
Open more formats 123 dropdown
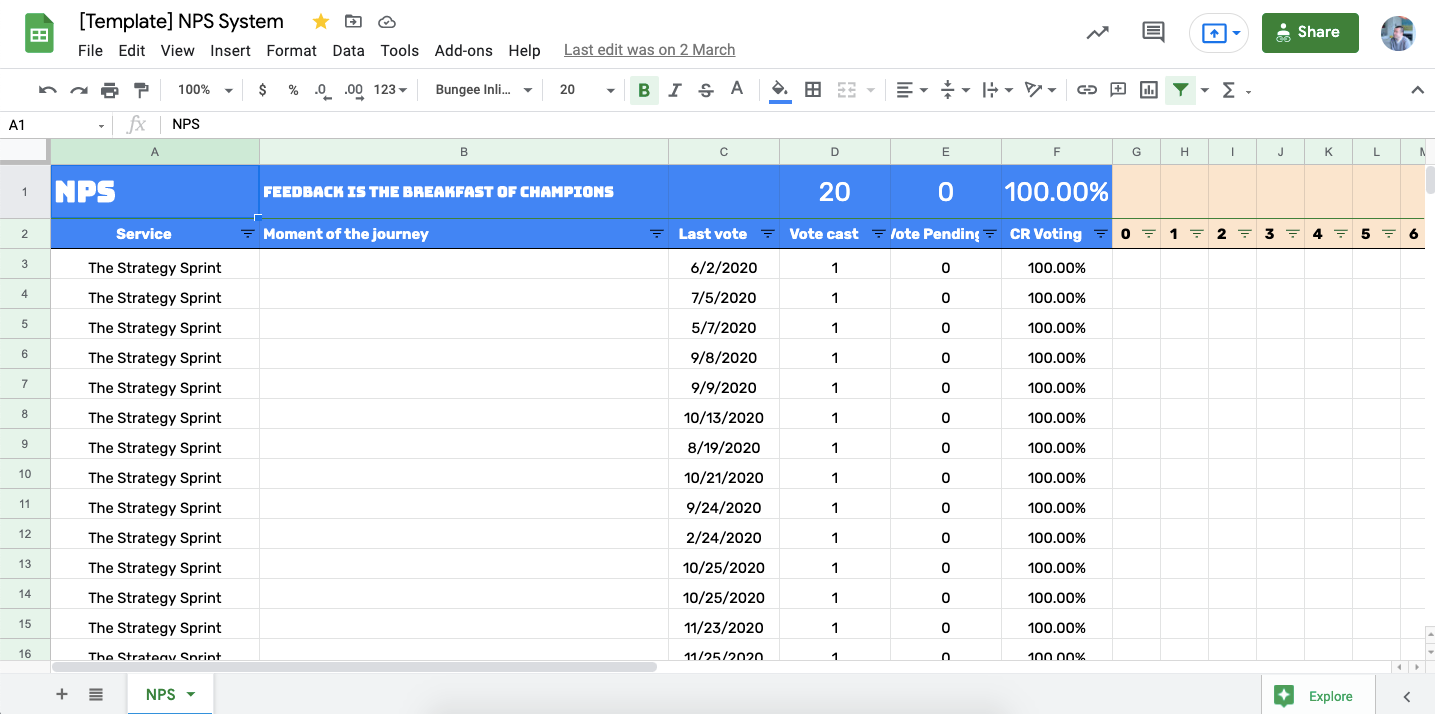pos(390,90)
